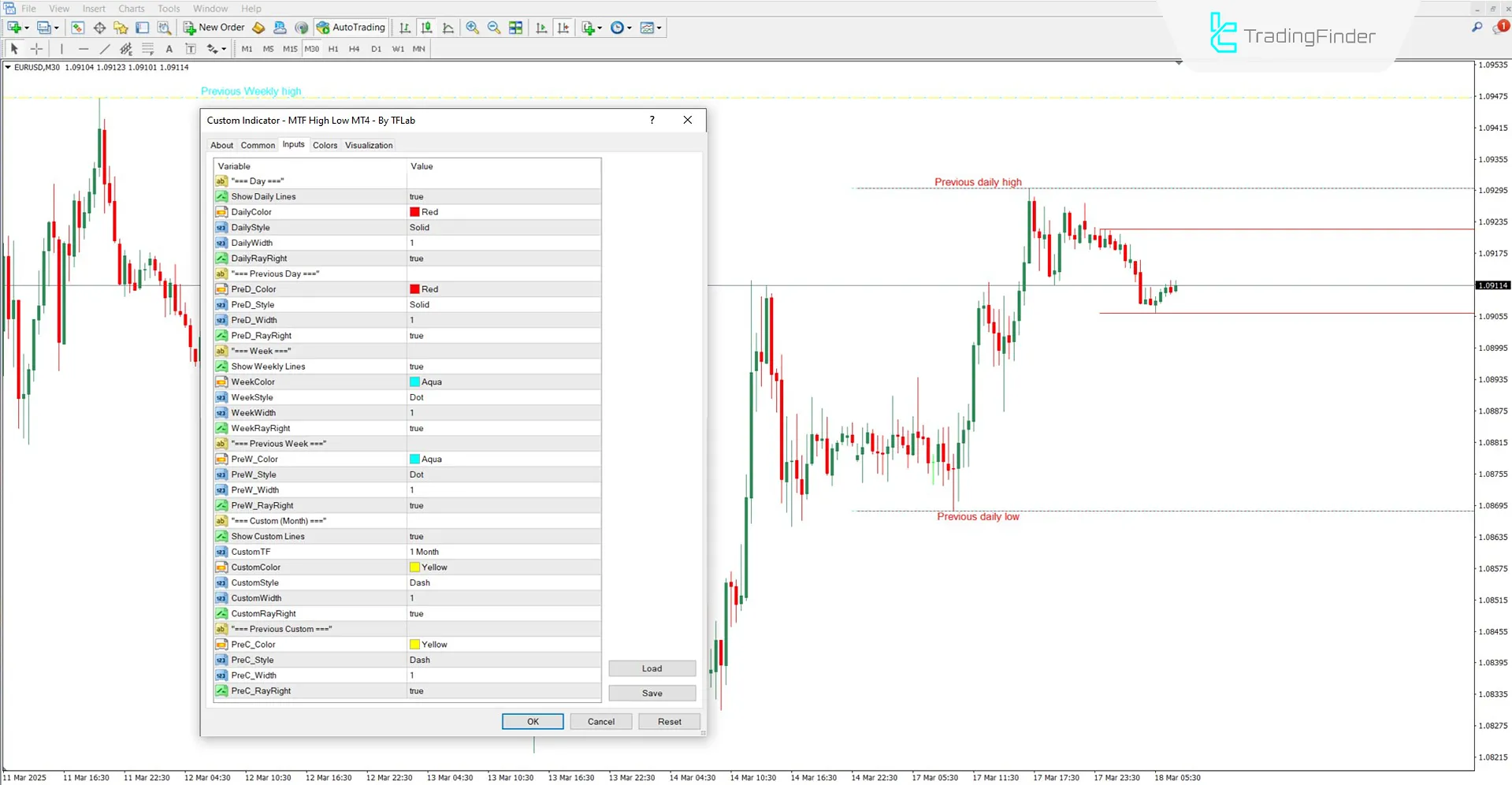Open the Charts menu
The image size is (1512, 785).
[x=131, y=9]
